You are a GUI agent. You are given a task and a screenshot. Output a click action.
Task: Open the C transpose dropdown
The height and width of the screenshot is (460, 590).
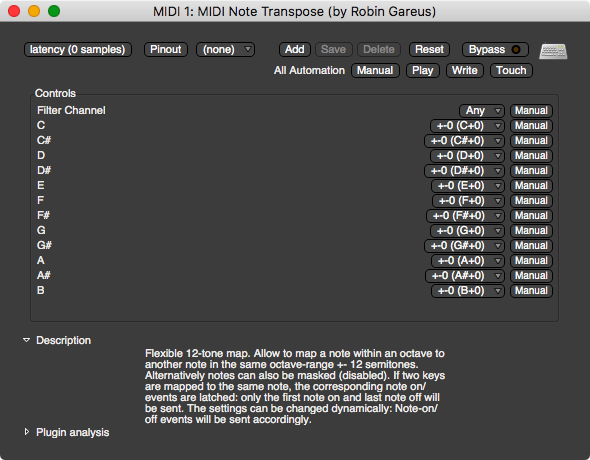click(x=467, y=126)
